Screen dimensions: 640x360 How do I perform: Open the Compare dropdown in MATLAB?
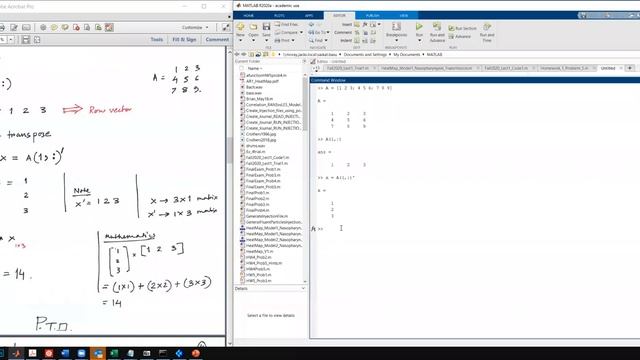[x=289, y=32]
